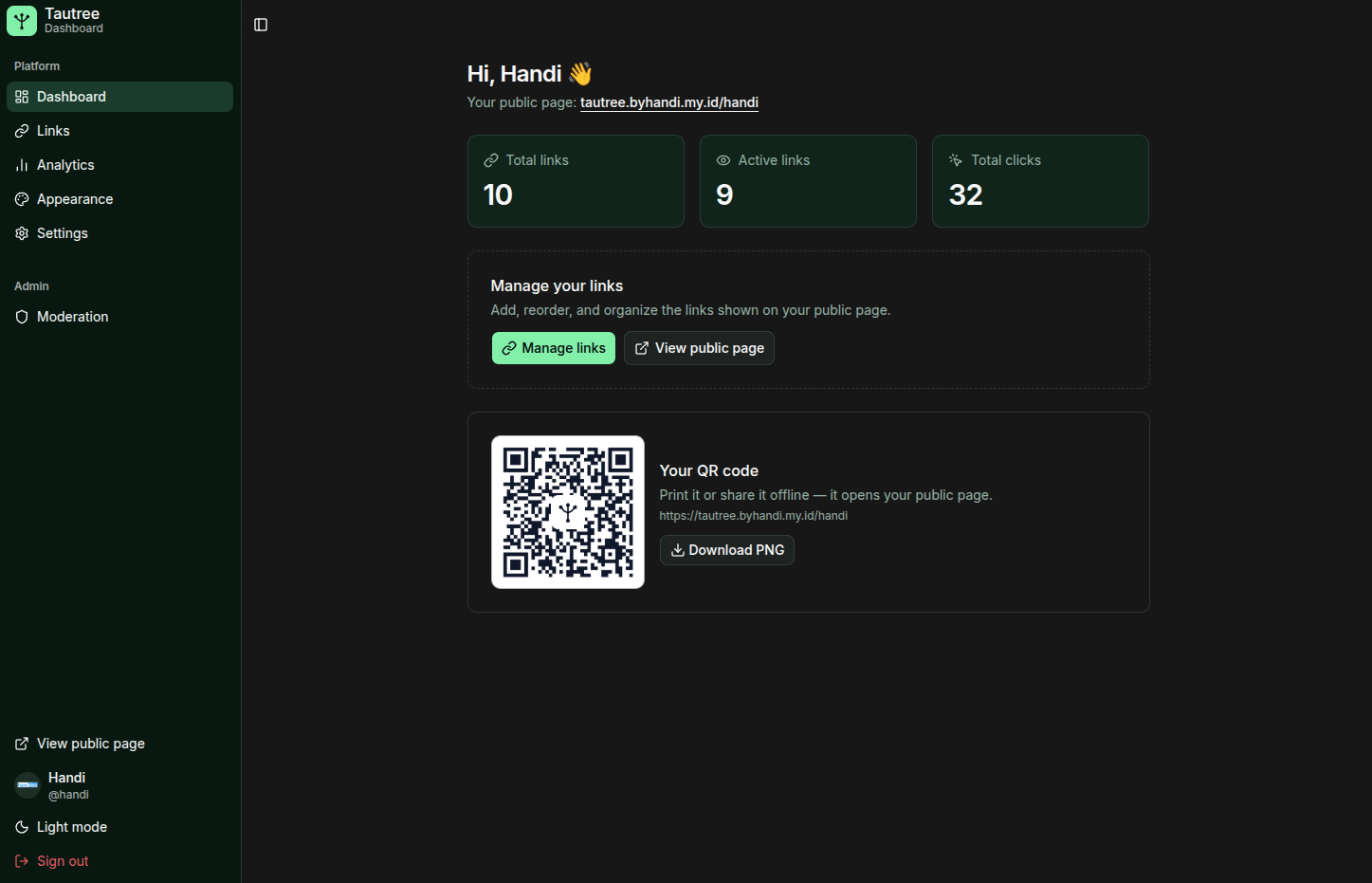Image resolution: width=1372 pixels, height=883 pixels.
Task: Click the 'Admin' section label
Action: pyautogui.click(x=31, y=286)
